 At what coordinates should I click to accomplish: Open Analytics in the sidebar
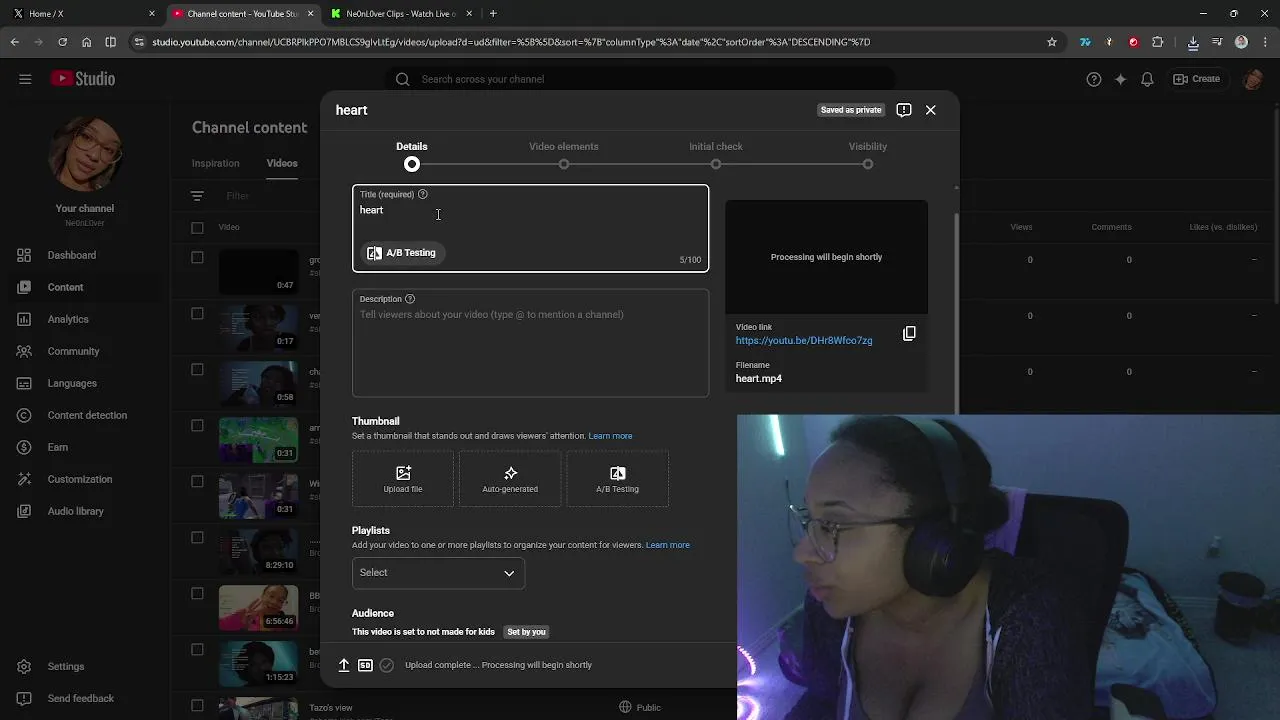85,319
